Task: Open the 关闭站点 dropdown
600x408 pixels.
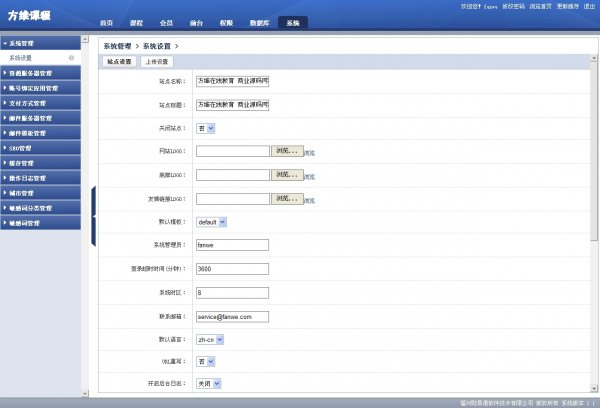Action: [206, 128]
